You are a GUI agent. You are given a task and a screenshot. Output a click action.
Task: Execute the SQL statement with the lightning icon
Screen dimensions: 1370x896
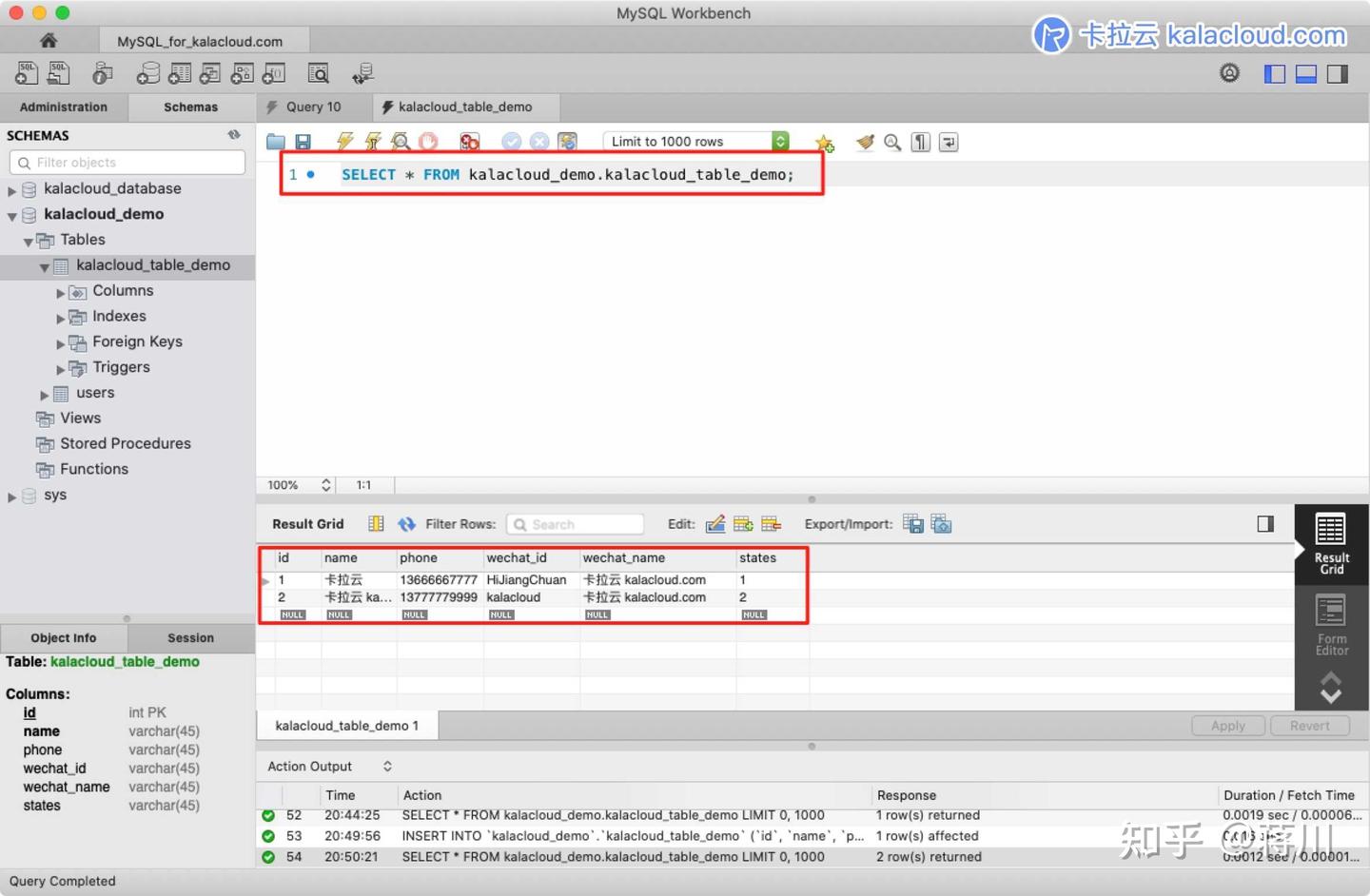(x=344, y=141)
